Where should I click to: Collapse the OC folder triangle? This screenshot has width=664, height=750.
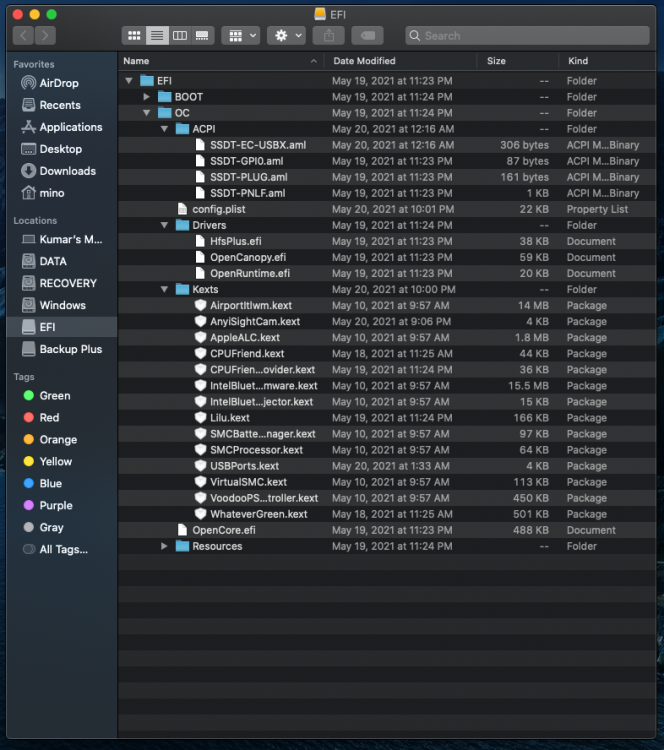pos(146,113)
